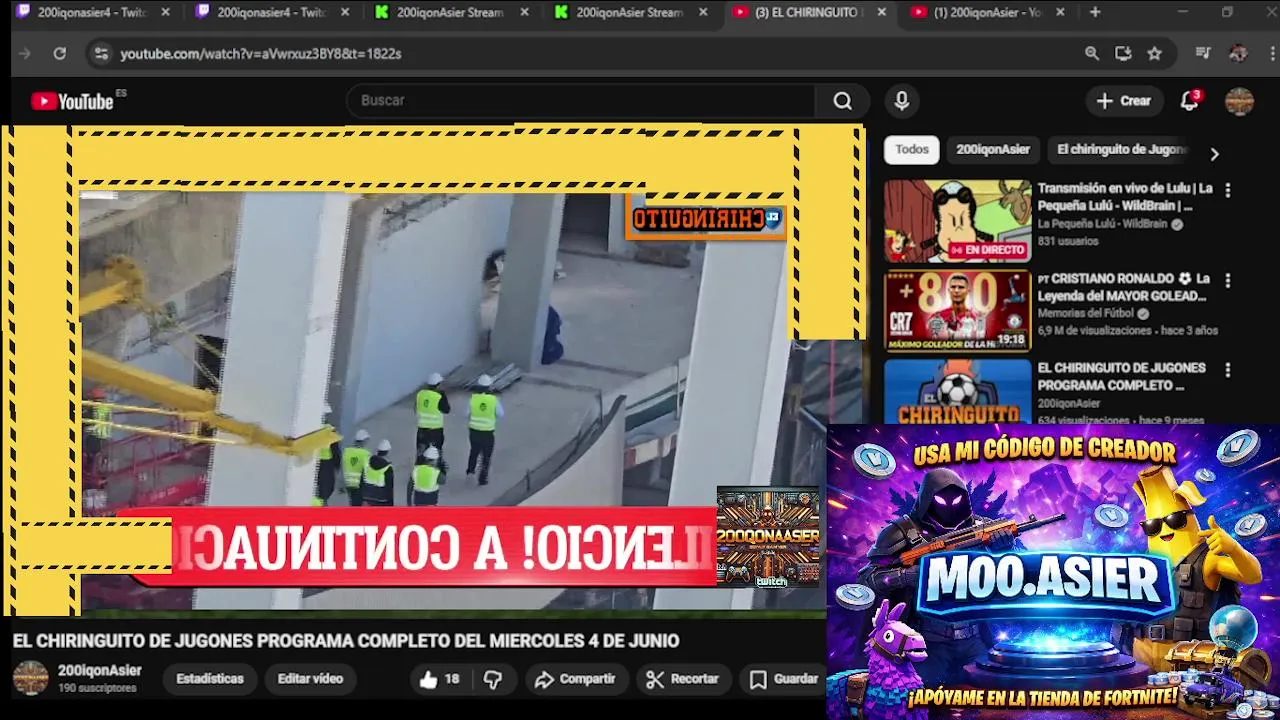Click the install/cast icon in address bar
Screen dimensions: 1280x720
point(1123,54)
